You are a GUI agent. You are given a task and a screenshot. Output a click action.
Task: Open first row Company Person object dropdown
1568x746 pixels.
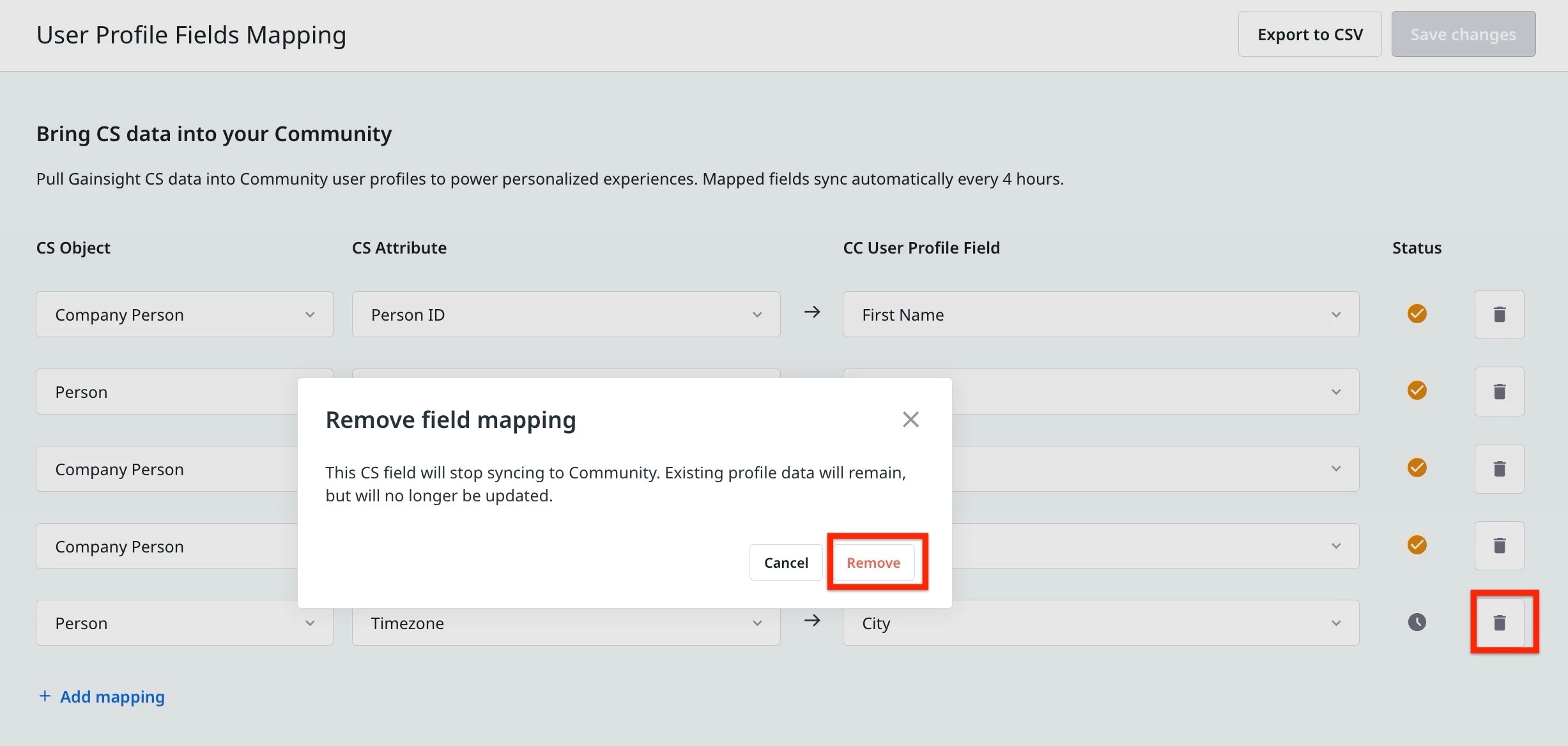click(x=184, y=314)
